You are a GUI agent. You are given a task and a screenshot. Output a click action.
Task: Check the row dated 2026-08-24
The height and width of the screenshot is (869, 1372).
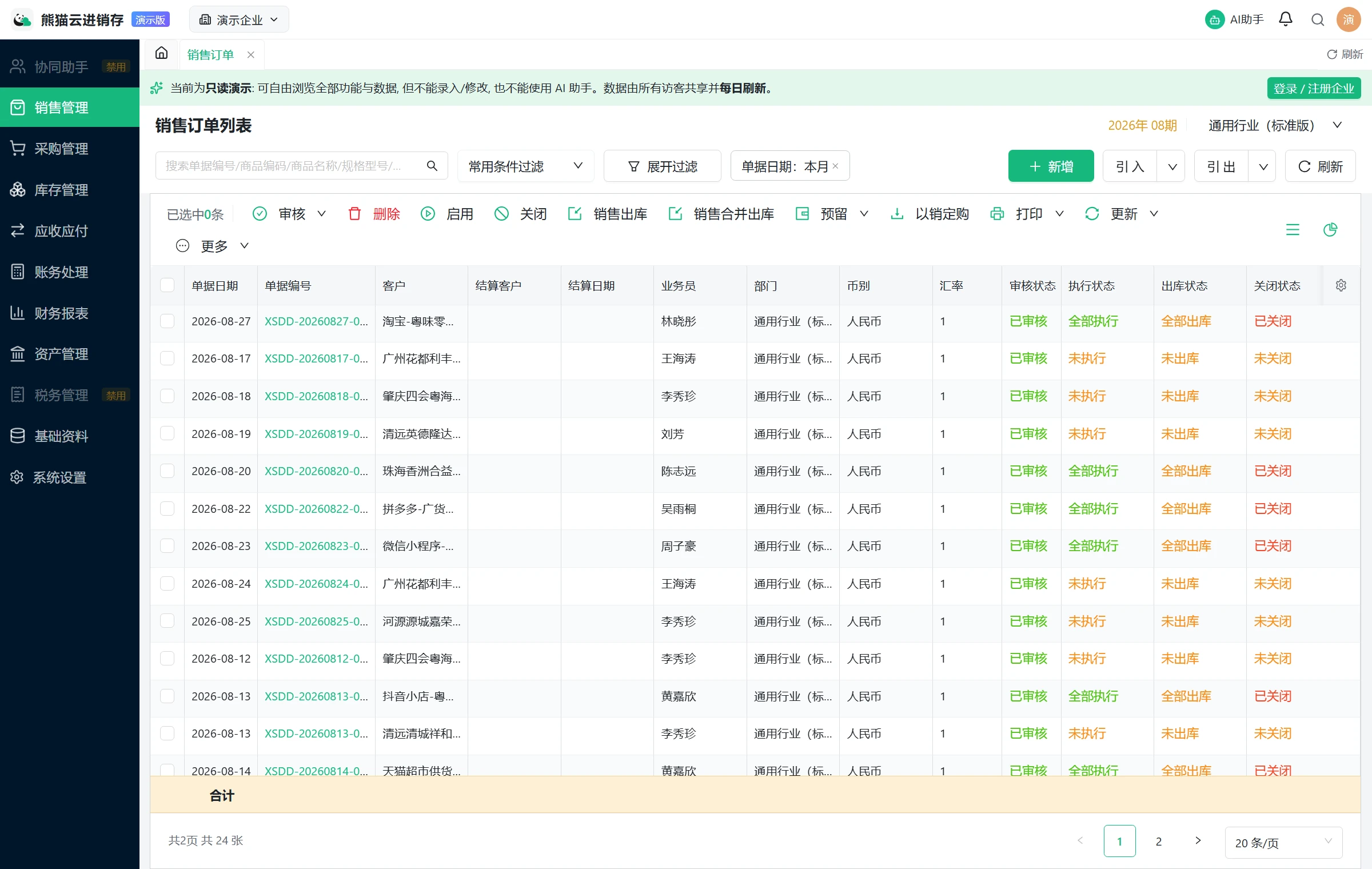pyautogui.click(x=167, y=584)
